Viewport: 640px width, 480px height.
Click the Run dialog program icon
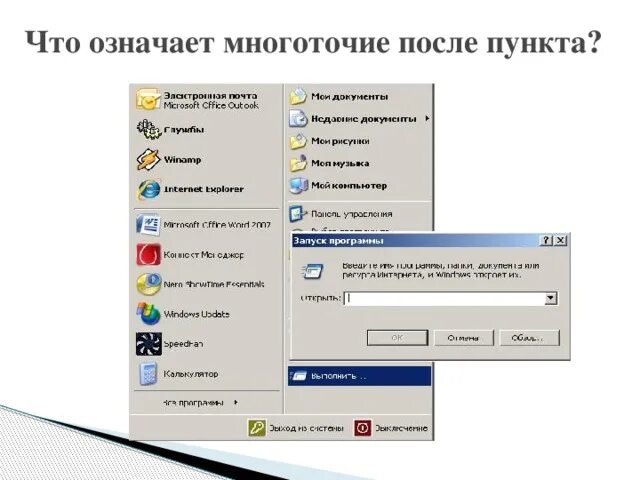(313, 271)
